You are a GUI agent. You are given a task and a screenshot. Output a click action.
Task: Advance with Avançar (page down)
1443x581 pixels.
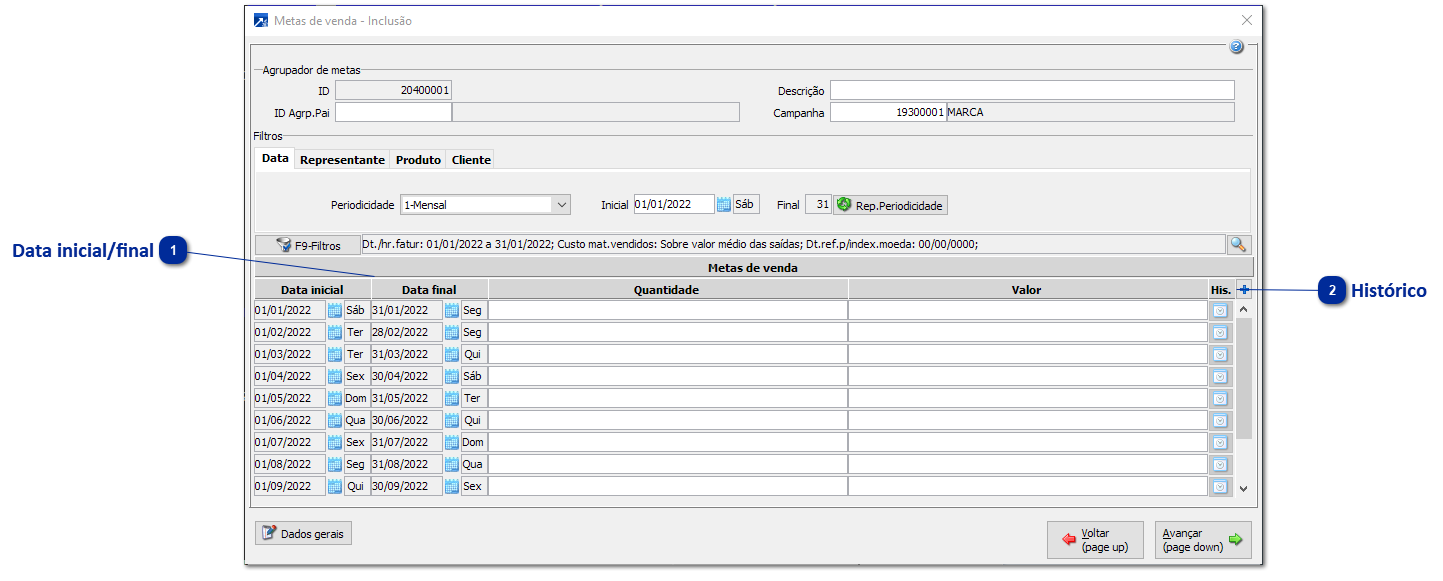[1203, 540]
